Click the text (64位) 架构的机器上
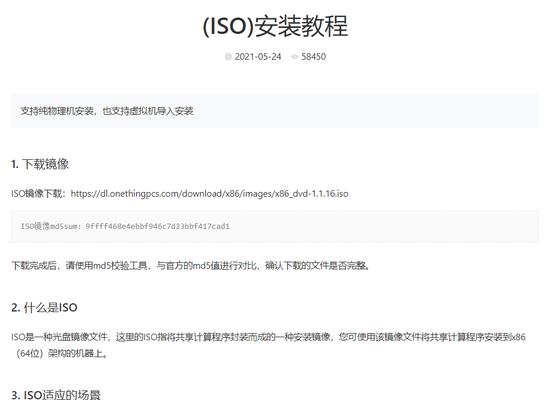The width and height of the screenshot is (547, 400). click(x=62, y=353)
